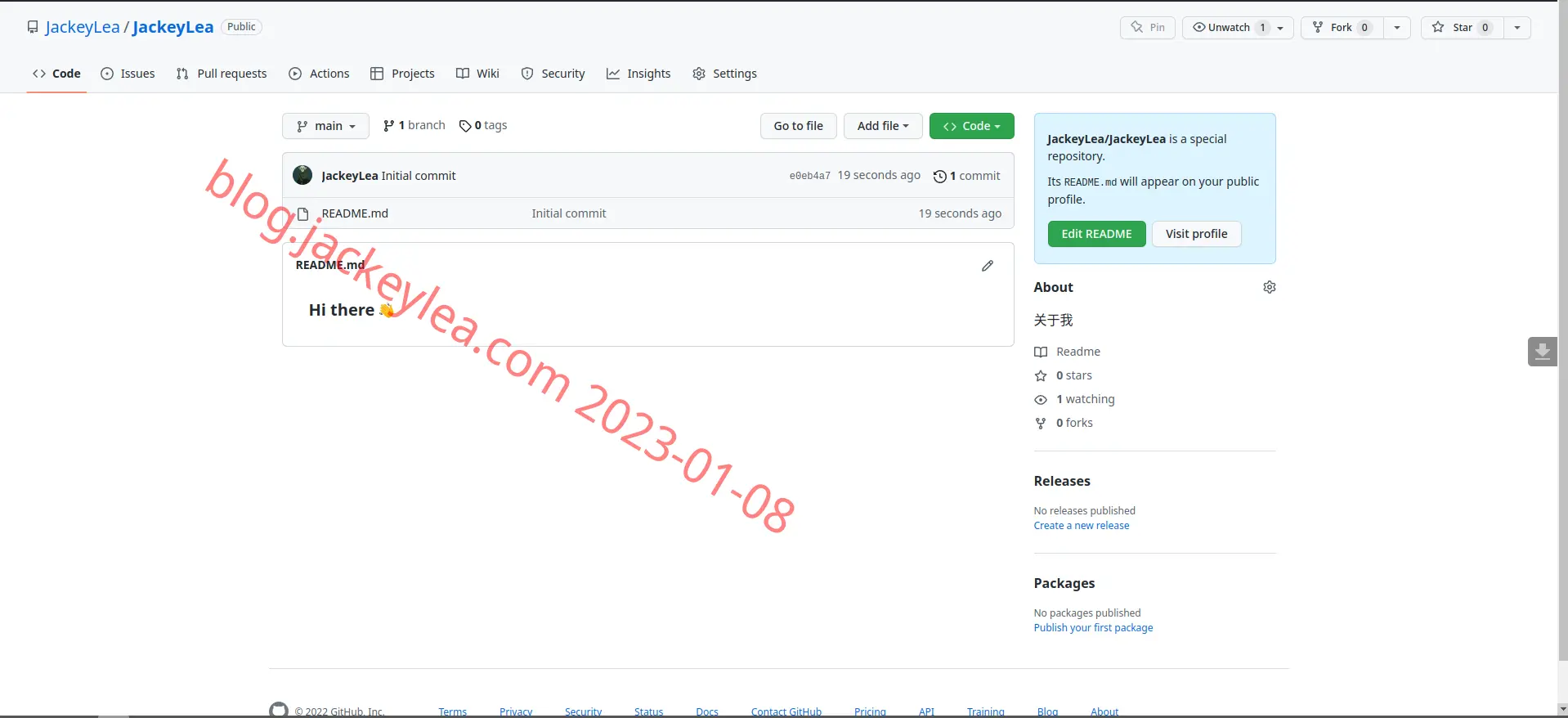Pin this repository

[x=1148, y=28]
